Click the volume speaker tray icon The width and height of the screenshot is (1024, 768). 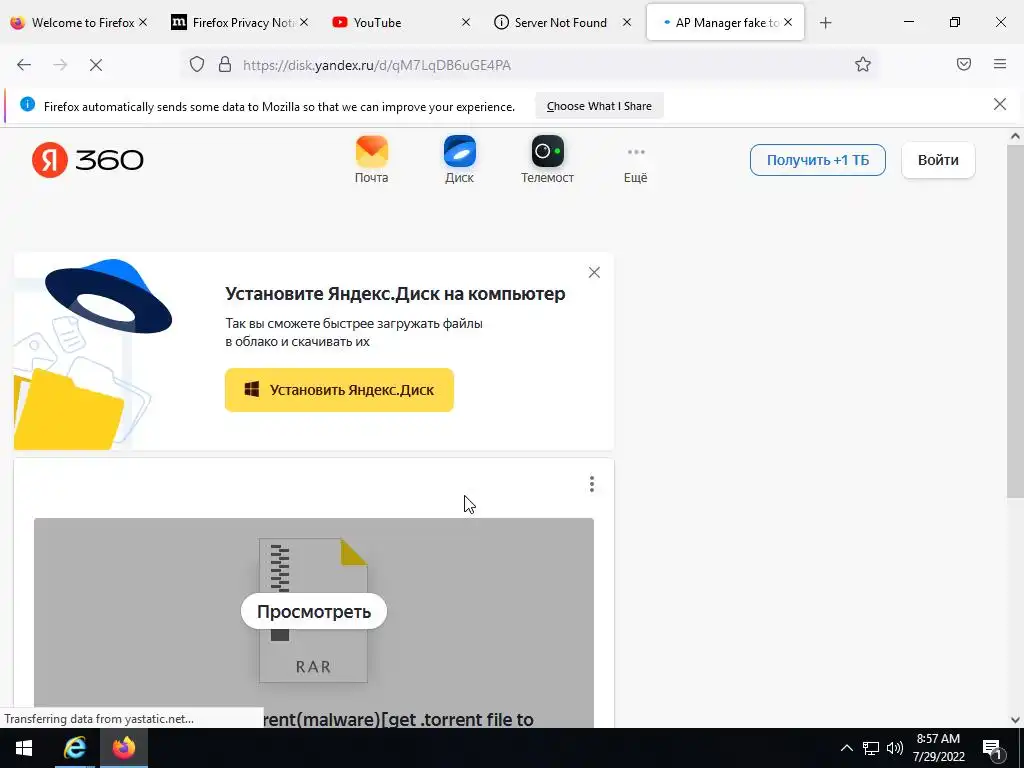(x=895, y=748)
